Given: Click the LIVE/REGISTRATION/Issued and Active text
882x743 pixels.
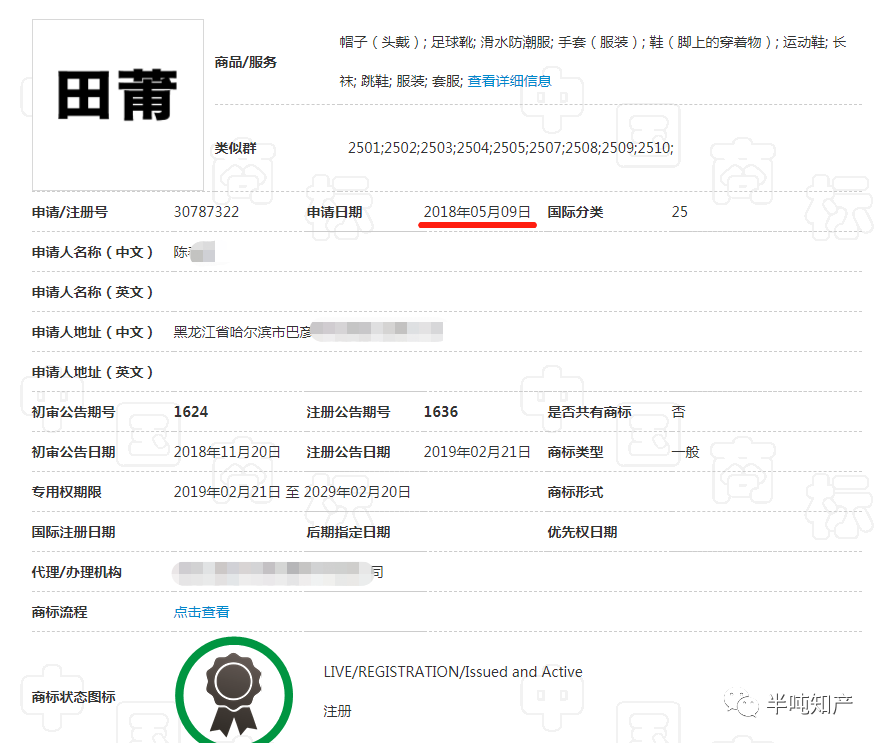Looking at the screenshot, I should point(452,672).
